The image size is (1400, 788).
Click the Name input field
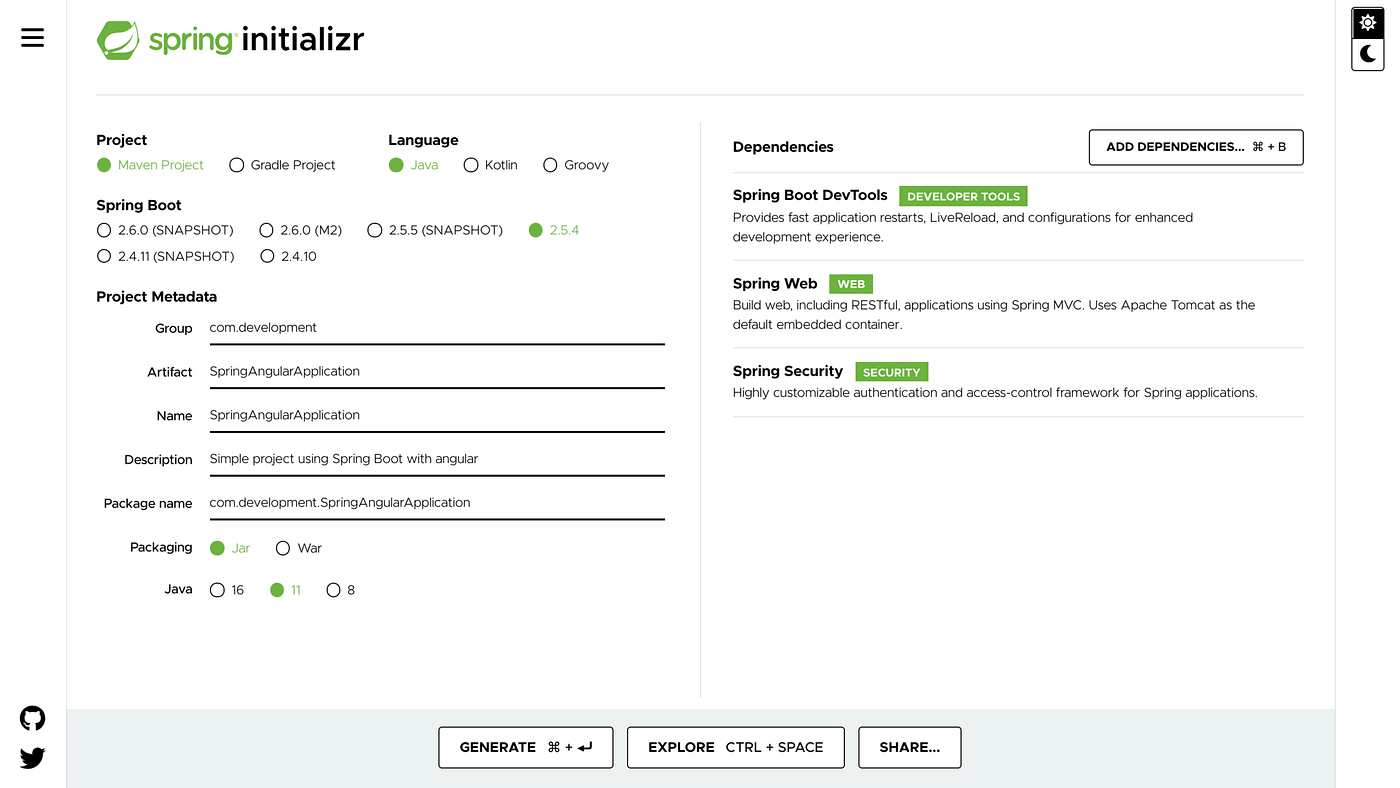pyautogui.click(x=437, y=416)
